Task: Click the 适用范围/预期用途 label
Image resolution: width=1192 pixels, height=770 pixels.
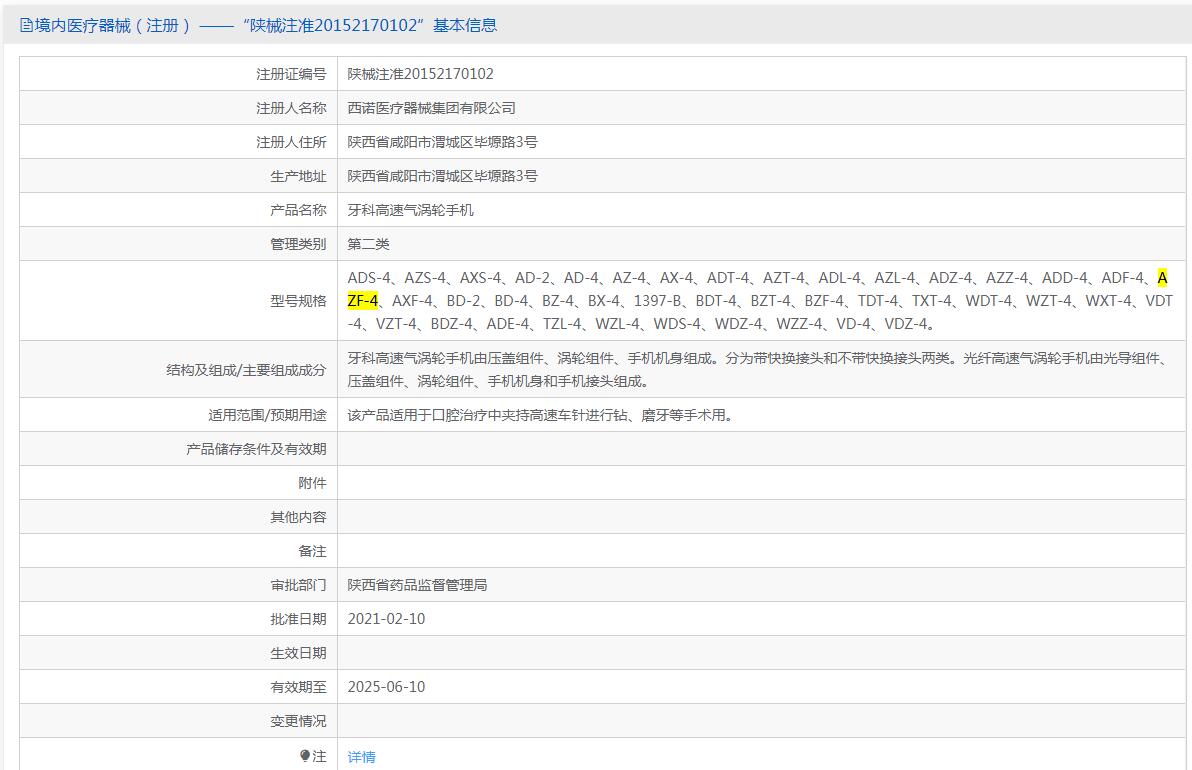Action: 267,415
